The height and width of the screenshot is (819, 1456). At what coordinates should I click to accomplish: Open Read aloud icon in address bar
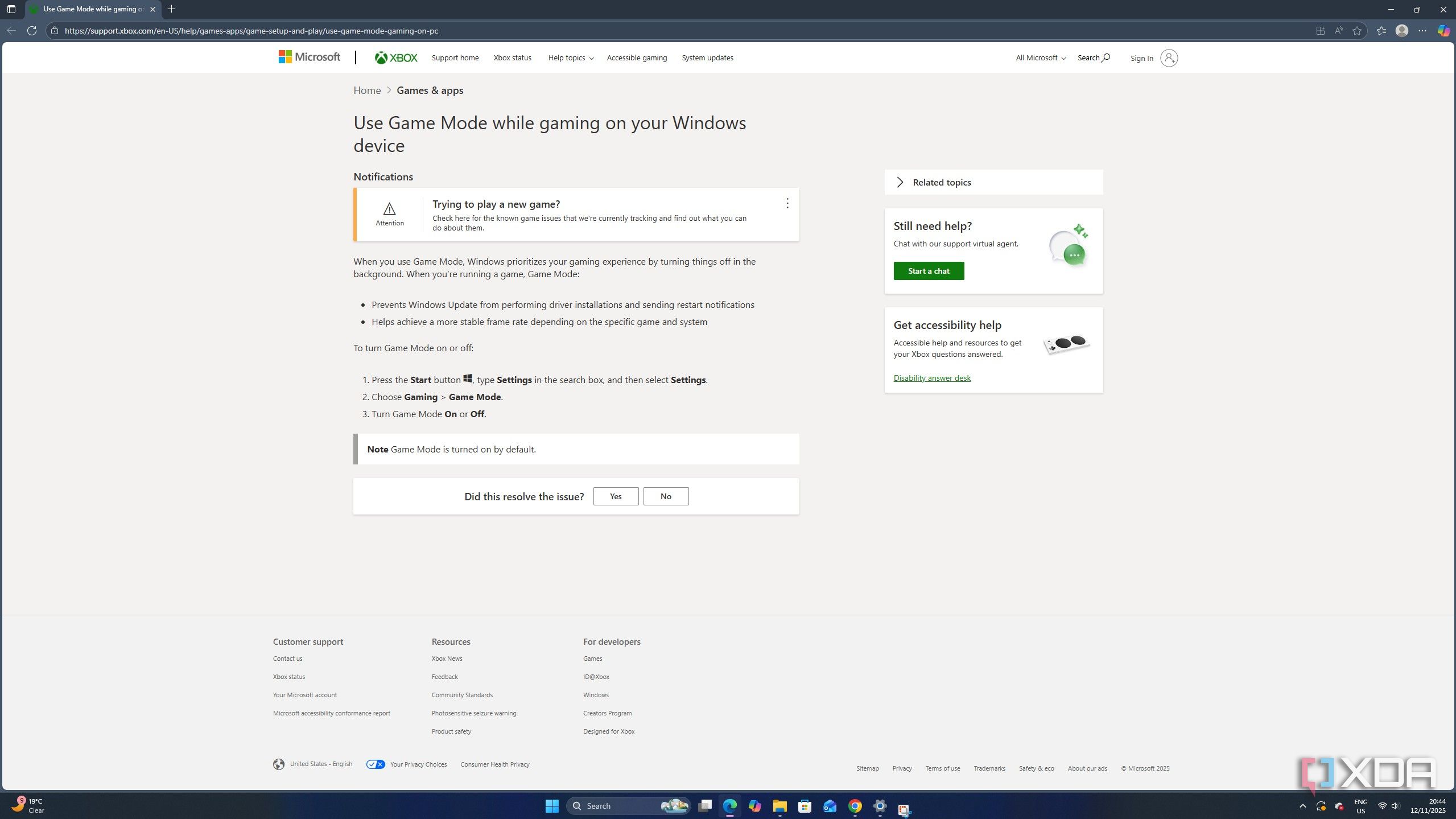coord(1339,31)
